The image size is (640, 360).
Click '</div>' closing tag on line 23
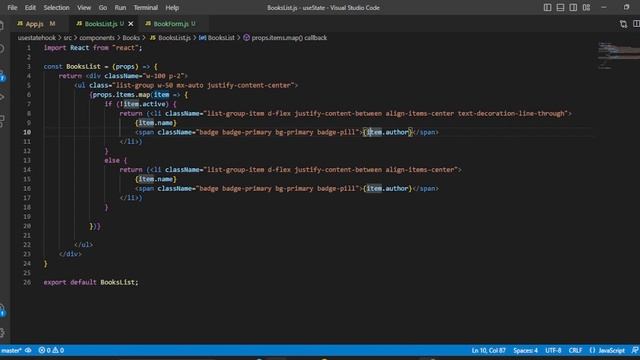[70, 254]
